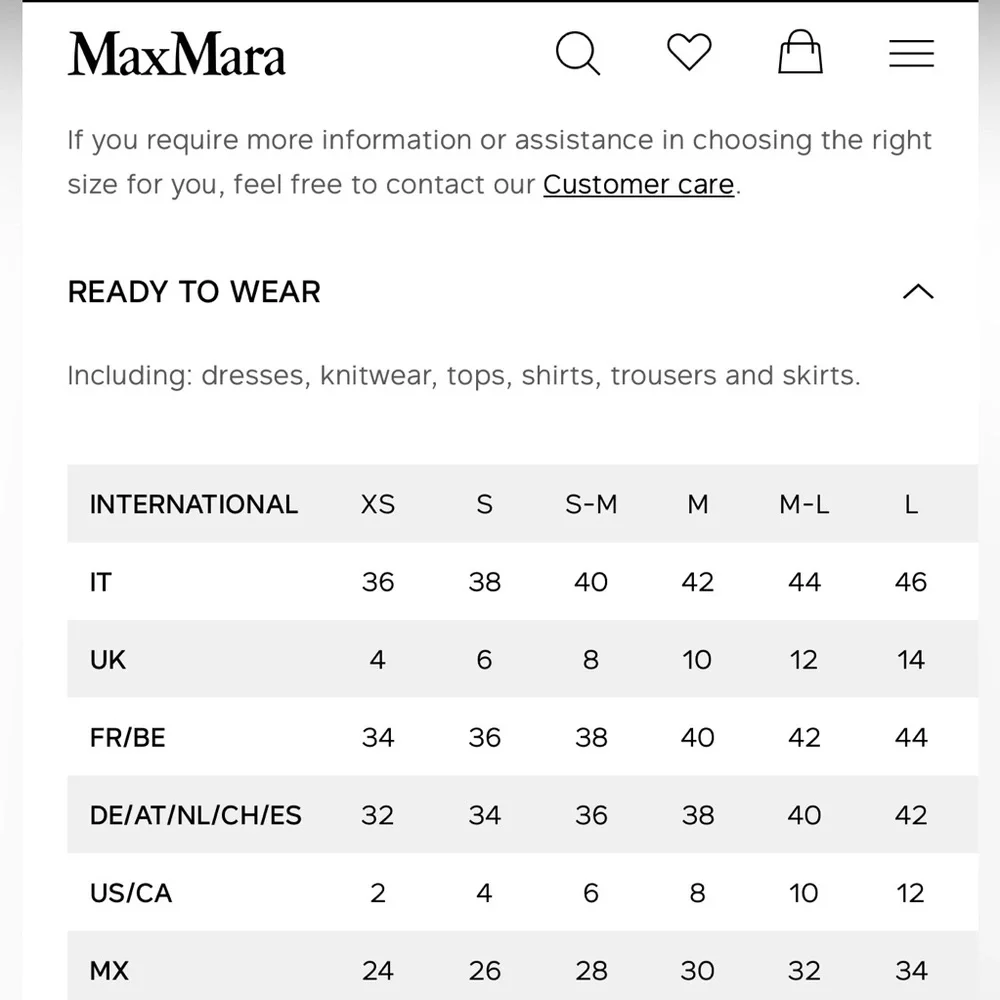Image resolution: width=1000 pixels, height=1000 pixels.
Task: Select the heart icon between search and bag
Action: tap(689, 53)
